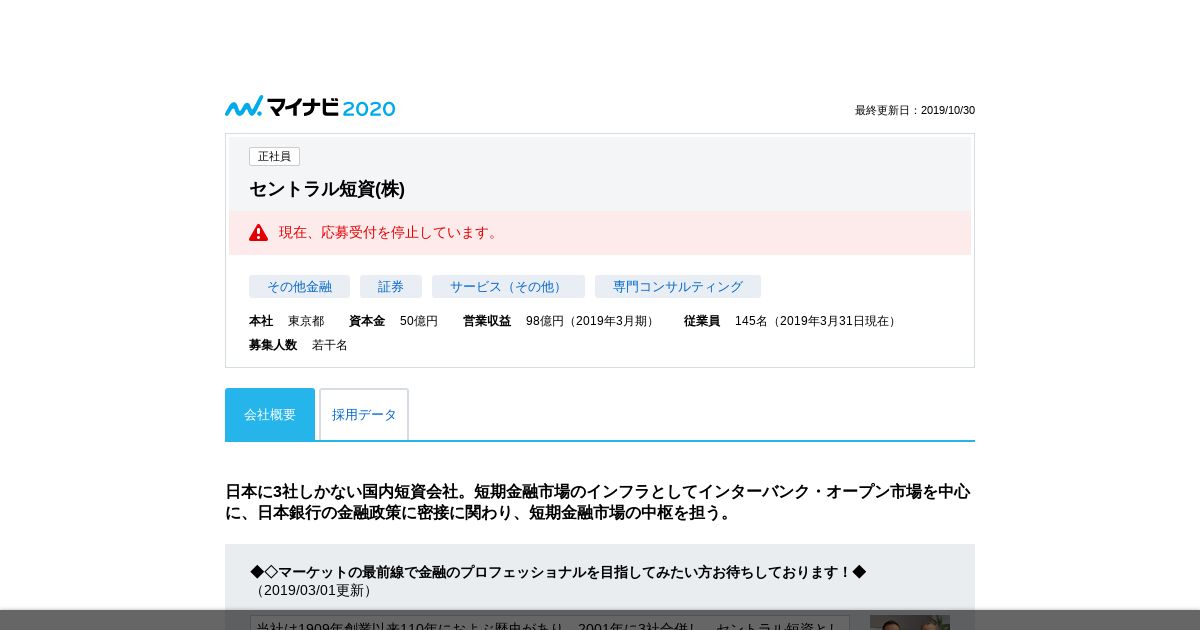Viewport: 1200px width, 630px height.
Task: Click the （2019/03/01更新） date text
Action: 313,590
